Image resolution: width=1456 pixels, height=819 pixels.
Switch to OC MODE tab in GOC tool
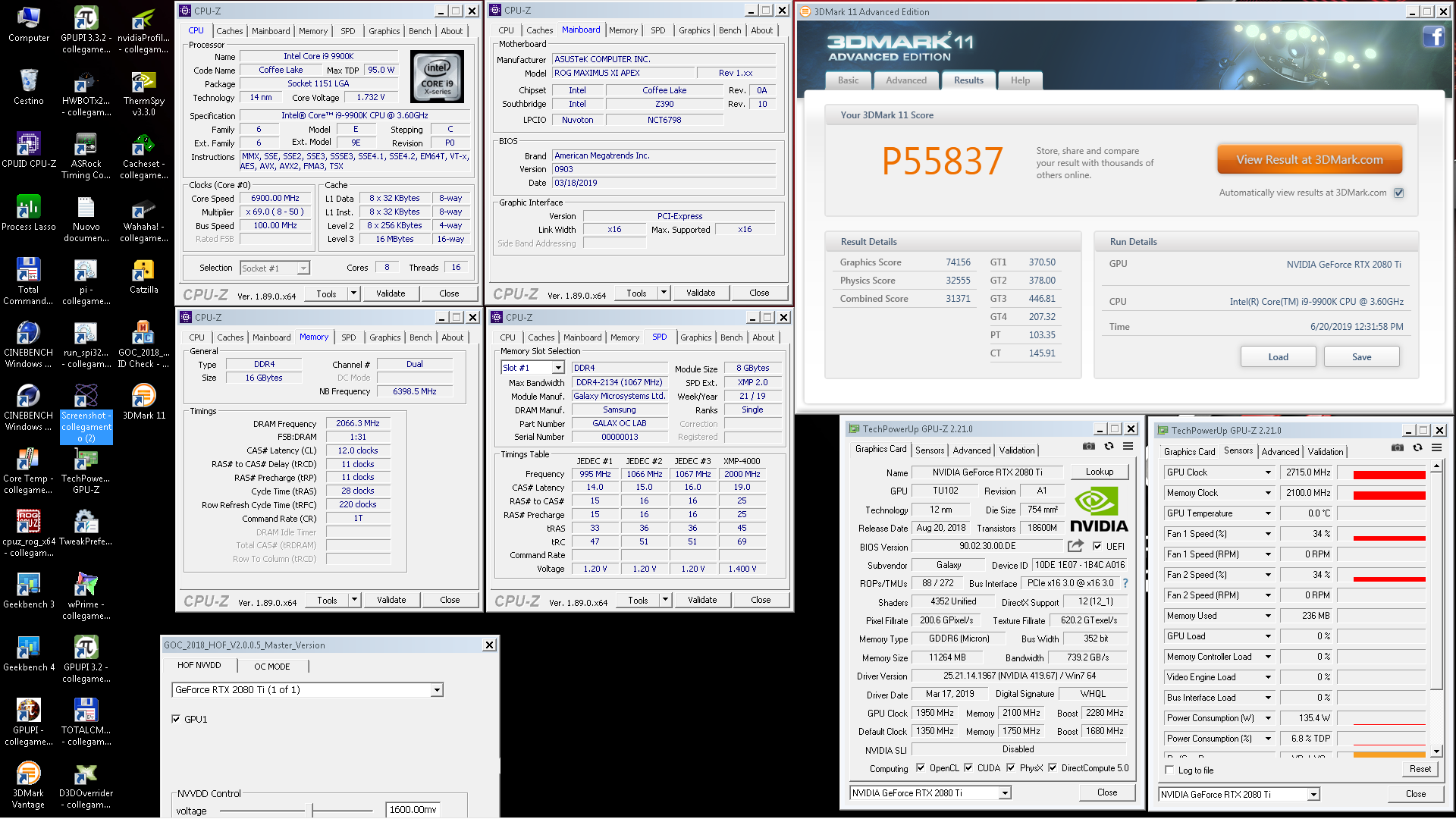[272, 667]
